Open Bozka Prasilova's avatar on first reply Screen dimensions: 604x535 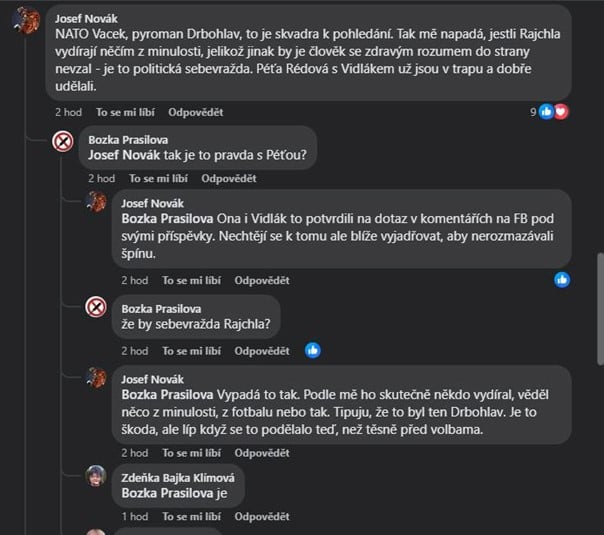(65, 141)
